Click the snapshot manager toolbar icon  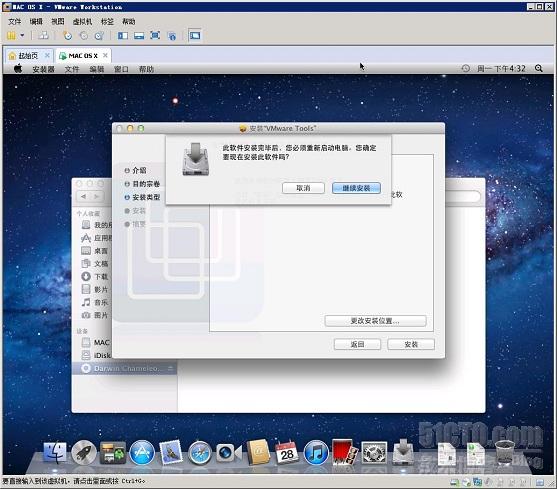pyautogui.click(x=99, y=36)
